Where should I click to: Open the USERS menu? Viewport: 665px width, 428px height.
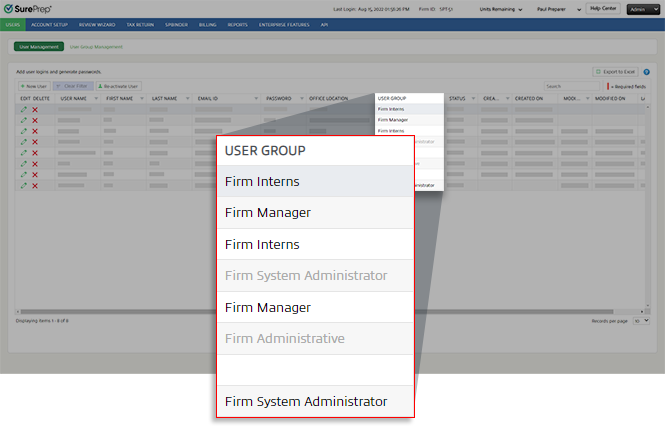tap(13, 25)
